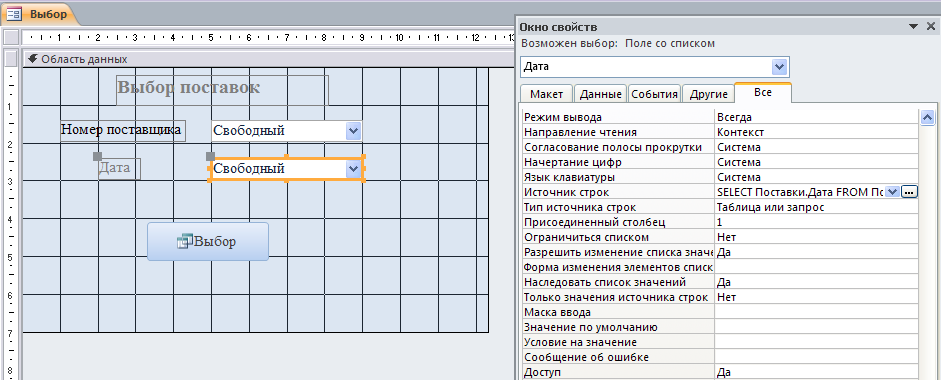
Task: Click the property list scroll up arrow
Action: click(x=927, y=117)
